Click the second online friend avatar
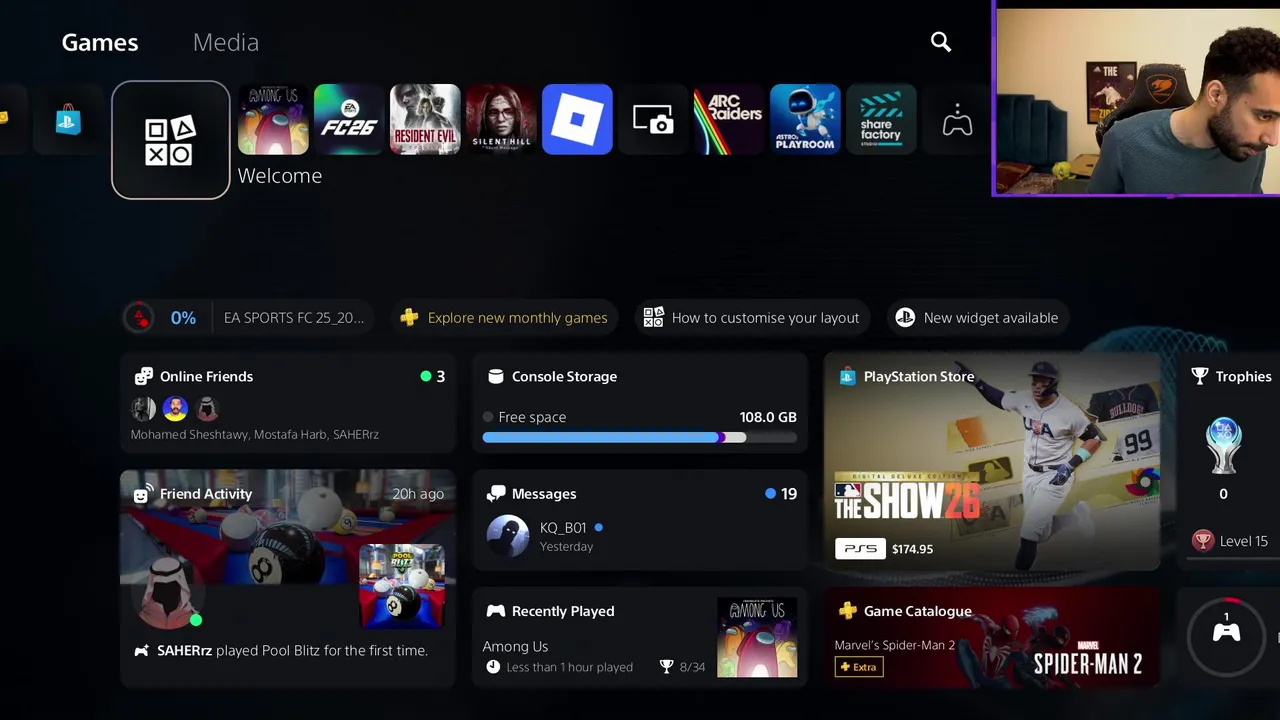The width and height of the screenshot is (1280, 720). [175, 408]
